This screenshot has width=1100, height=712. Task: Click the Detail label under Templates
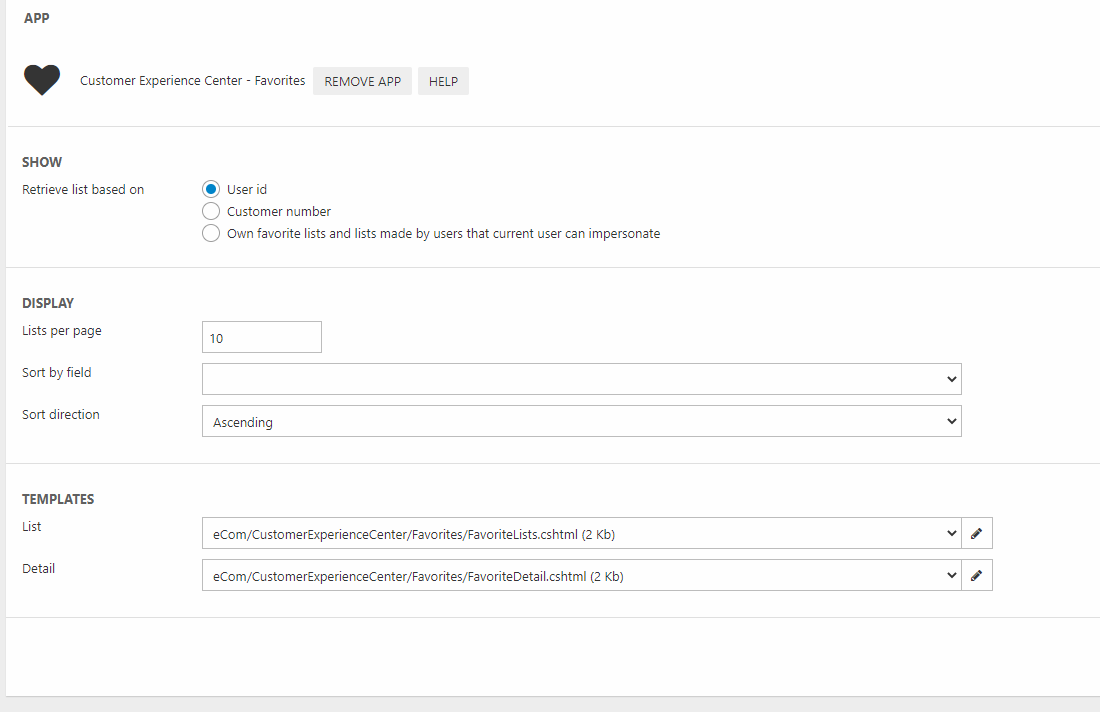[38, 569]
